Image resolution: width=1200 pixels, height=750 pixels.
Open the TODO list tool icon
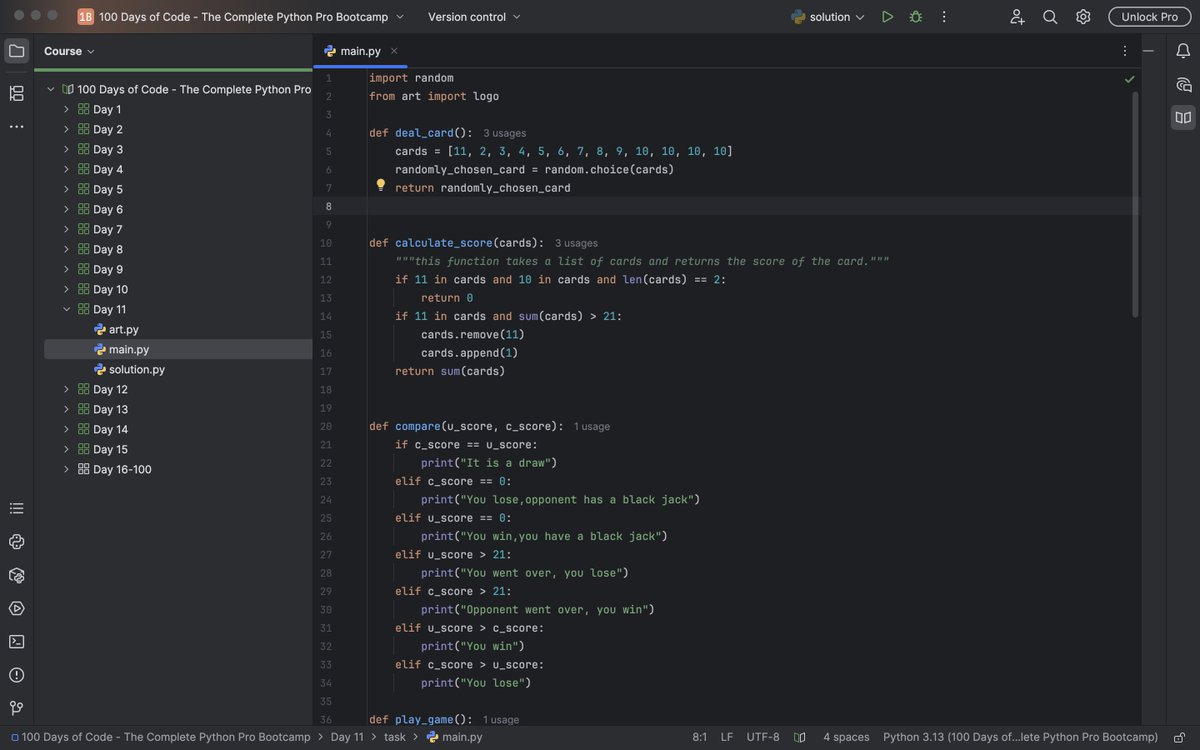pos(16,509)
